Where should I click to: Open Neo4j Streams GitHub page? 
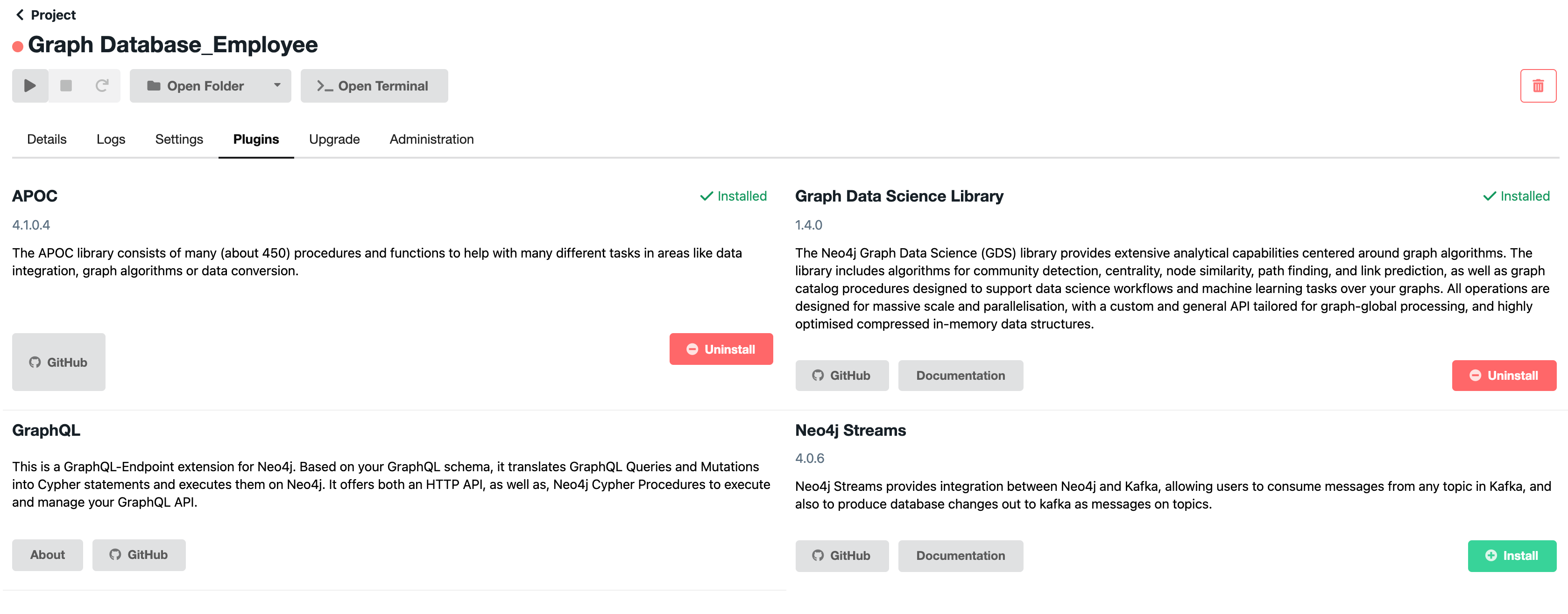(x=841, y=555)
